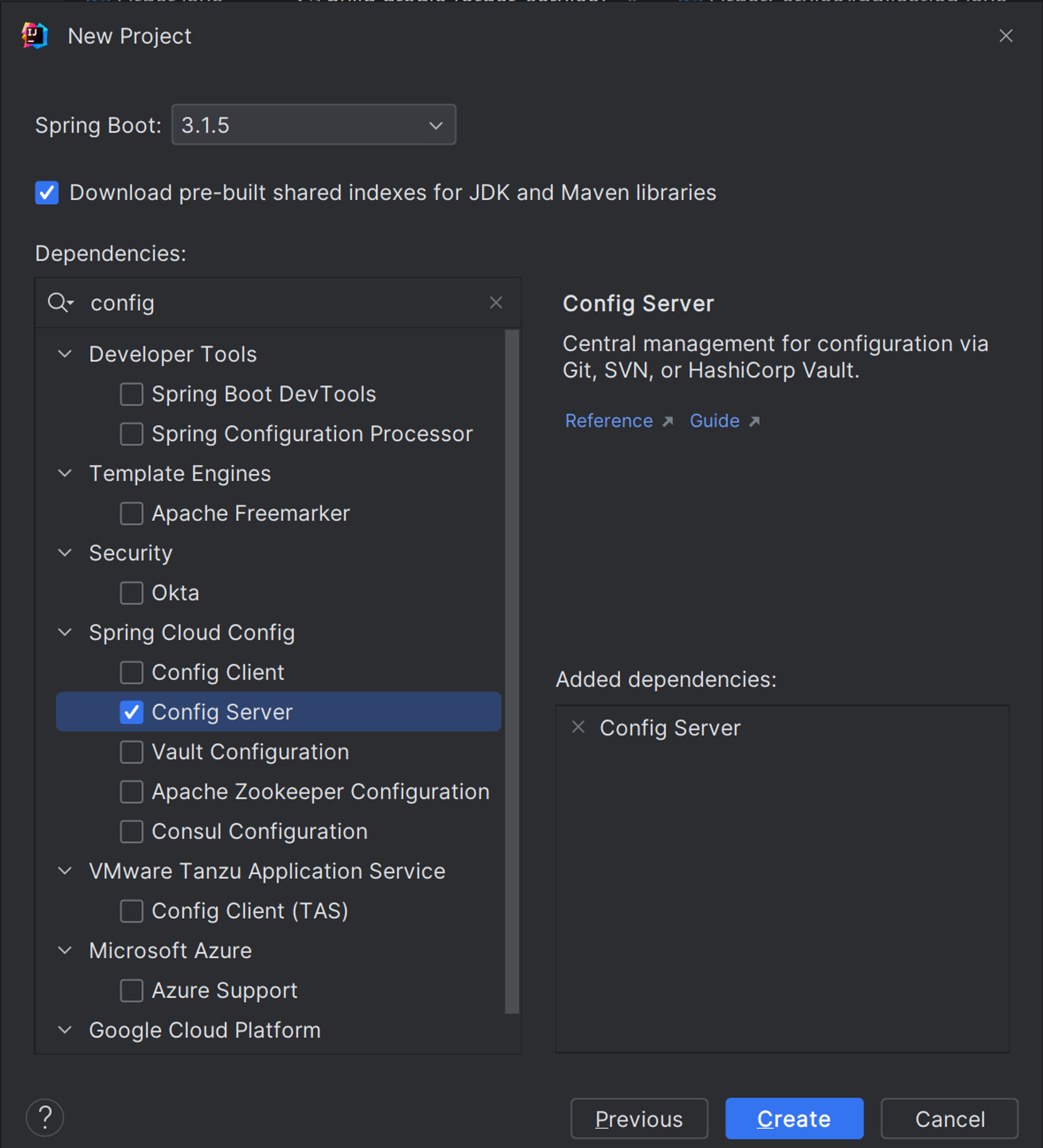The image size is (1043, 1148).
Task: Open Guide external link arrow
Action: (756, 421)
